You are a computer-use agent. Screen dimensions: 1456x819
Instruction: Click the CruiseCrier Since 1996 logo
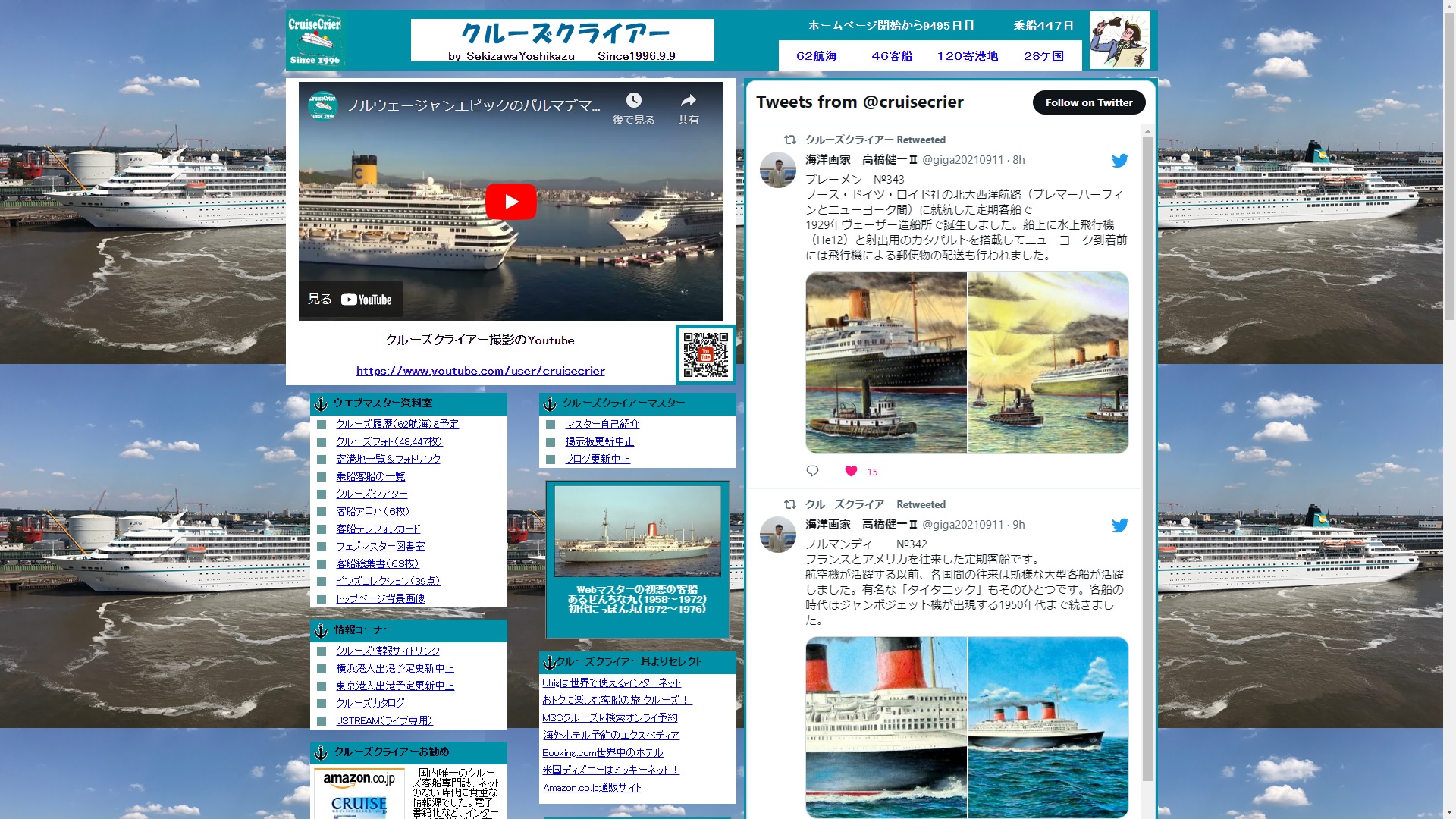[x=315, y=39]
